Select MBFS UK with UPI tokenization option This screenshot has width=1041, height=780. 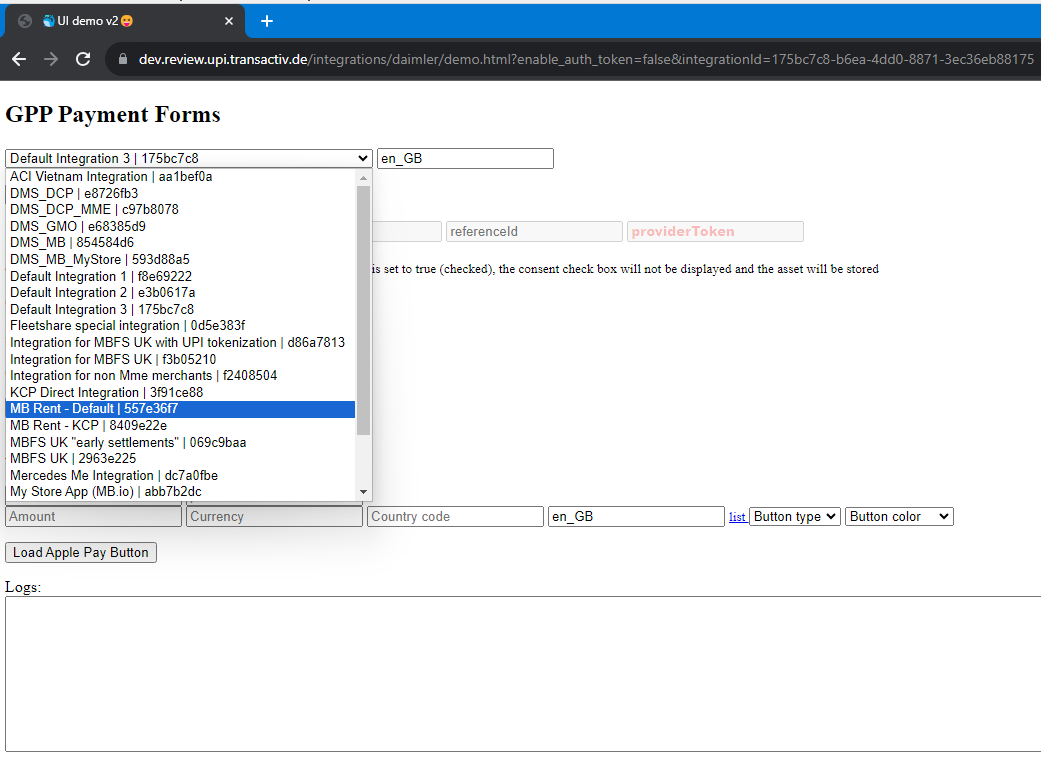(x=181, y=343)
